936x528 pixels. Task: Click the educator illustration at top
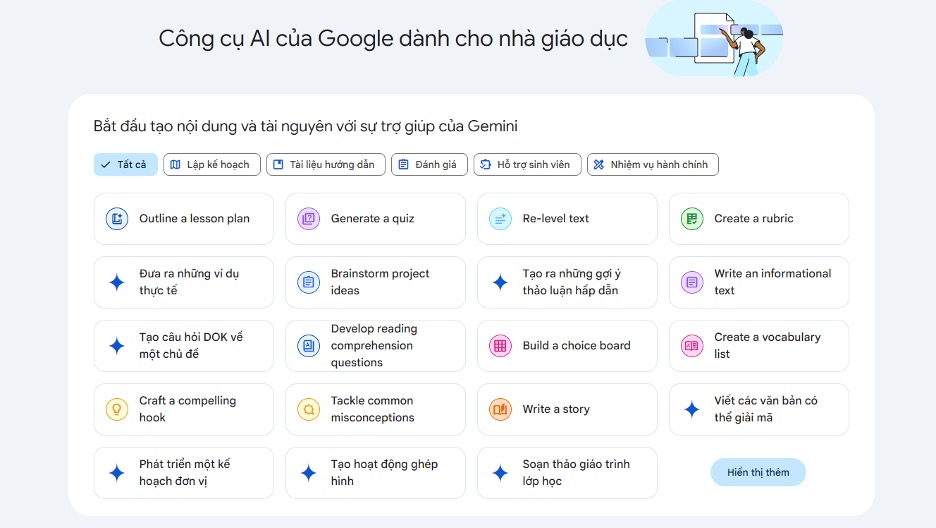714,39
